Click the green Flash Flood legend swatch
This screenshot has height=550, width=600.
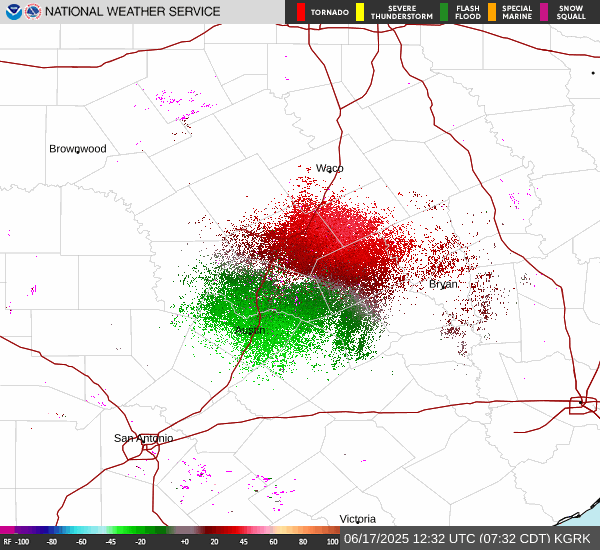coord(444,12)
